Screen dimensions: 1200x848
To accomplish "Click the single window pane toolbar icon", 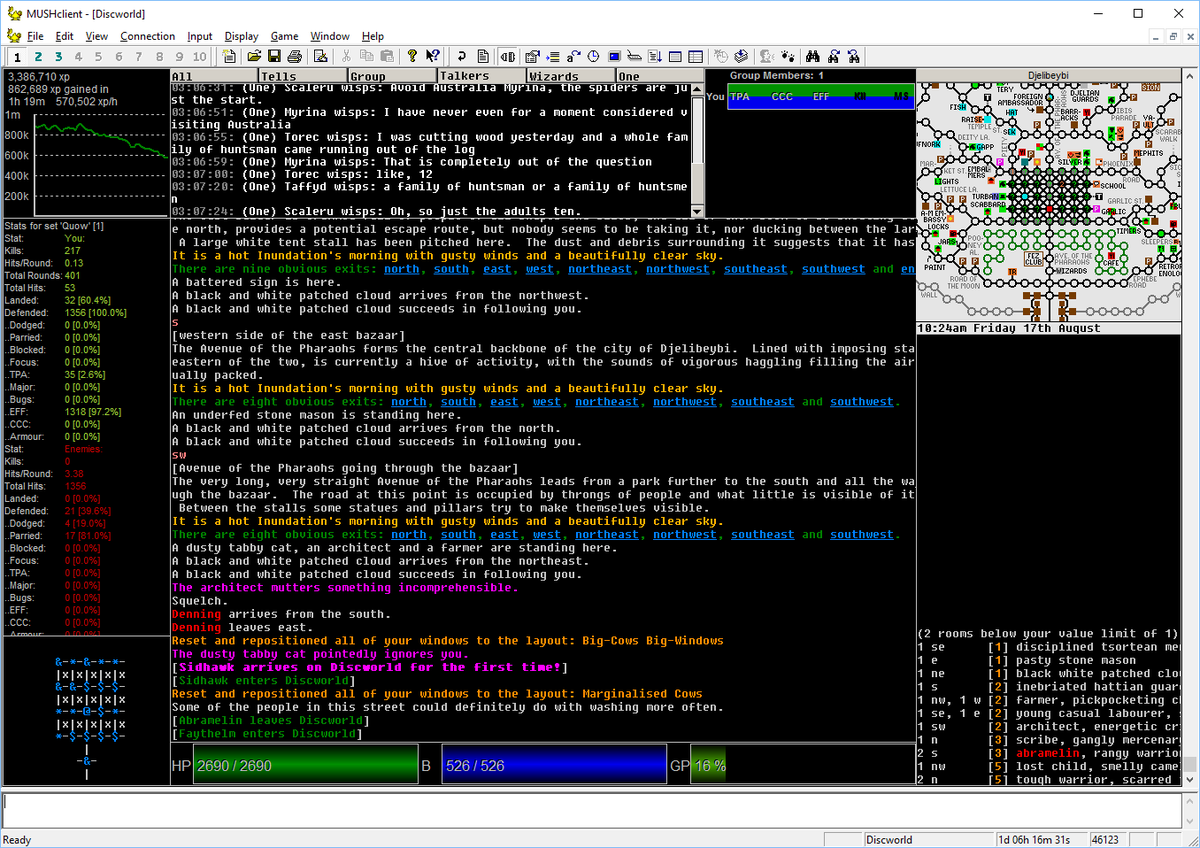I will 675,56.
